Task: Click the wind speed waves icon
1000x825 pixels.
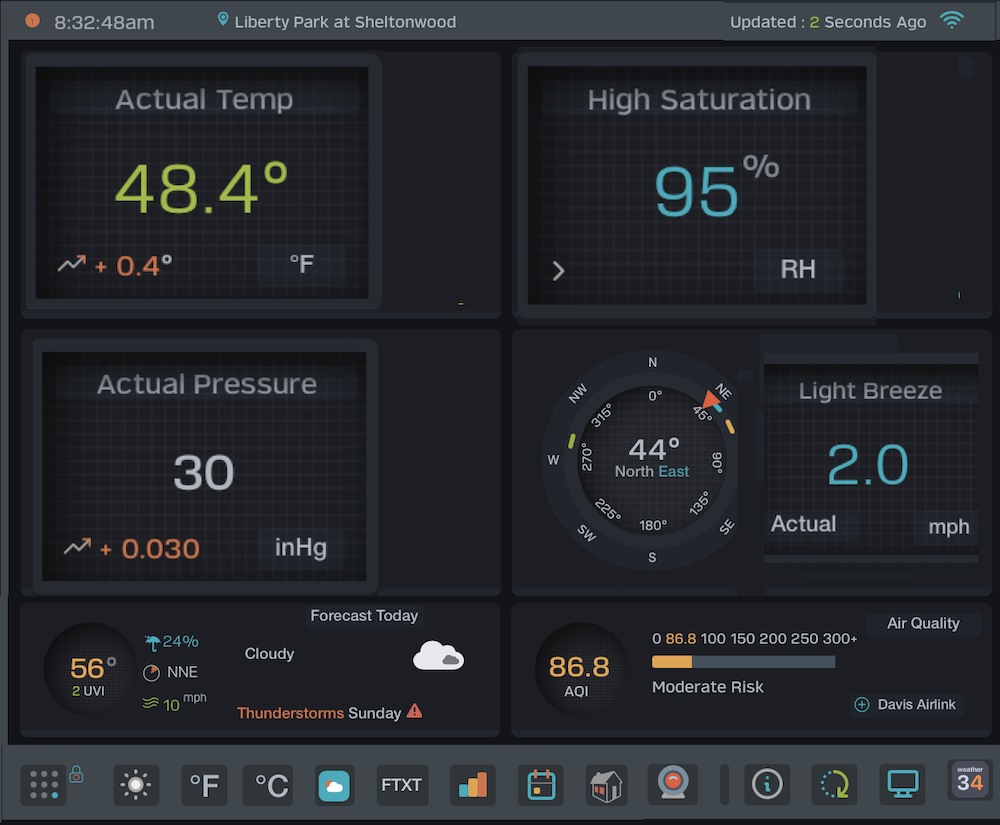Action: [151, 703]
